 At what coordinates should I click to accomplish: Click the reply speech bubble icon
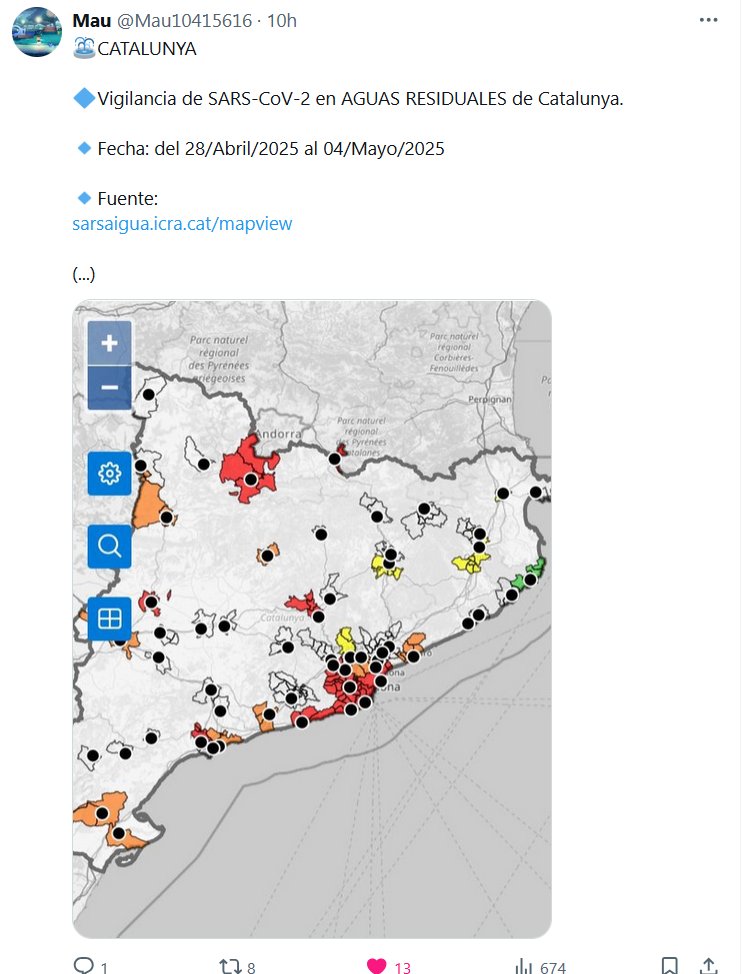[x=84, y=966]
